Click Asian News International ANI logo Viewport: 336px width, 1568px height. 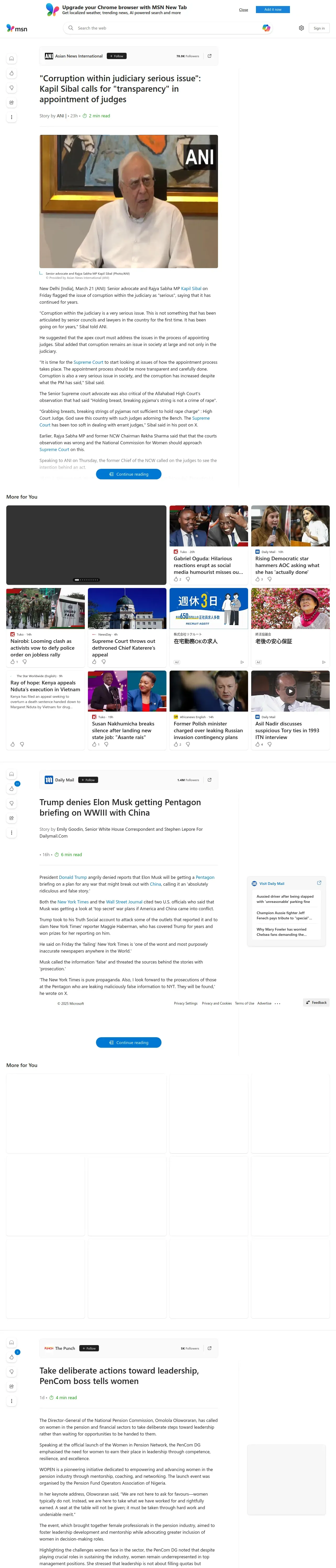[49, 56]
